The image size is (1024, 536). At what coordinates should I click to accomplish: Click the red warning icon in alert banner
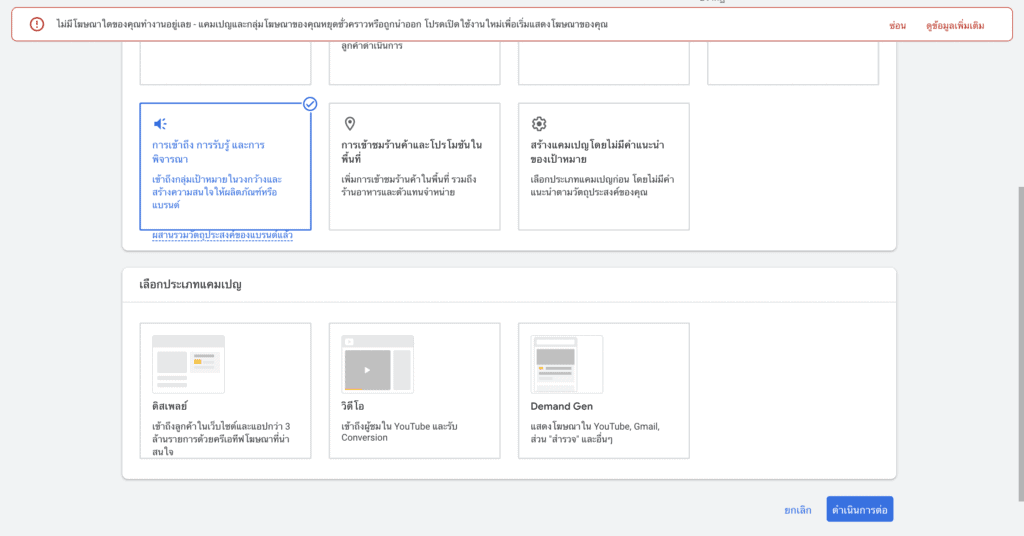(x=37, y=24)
